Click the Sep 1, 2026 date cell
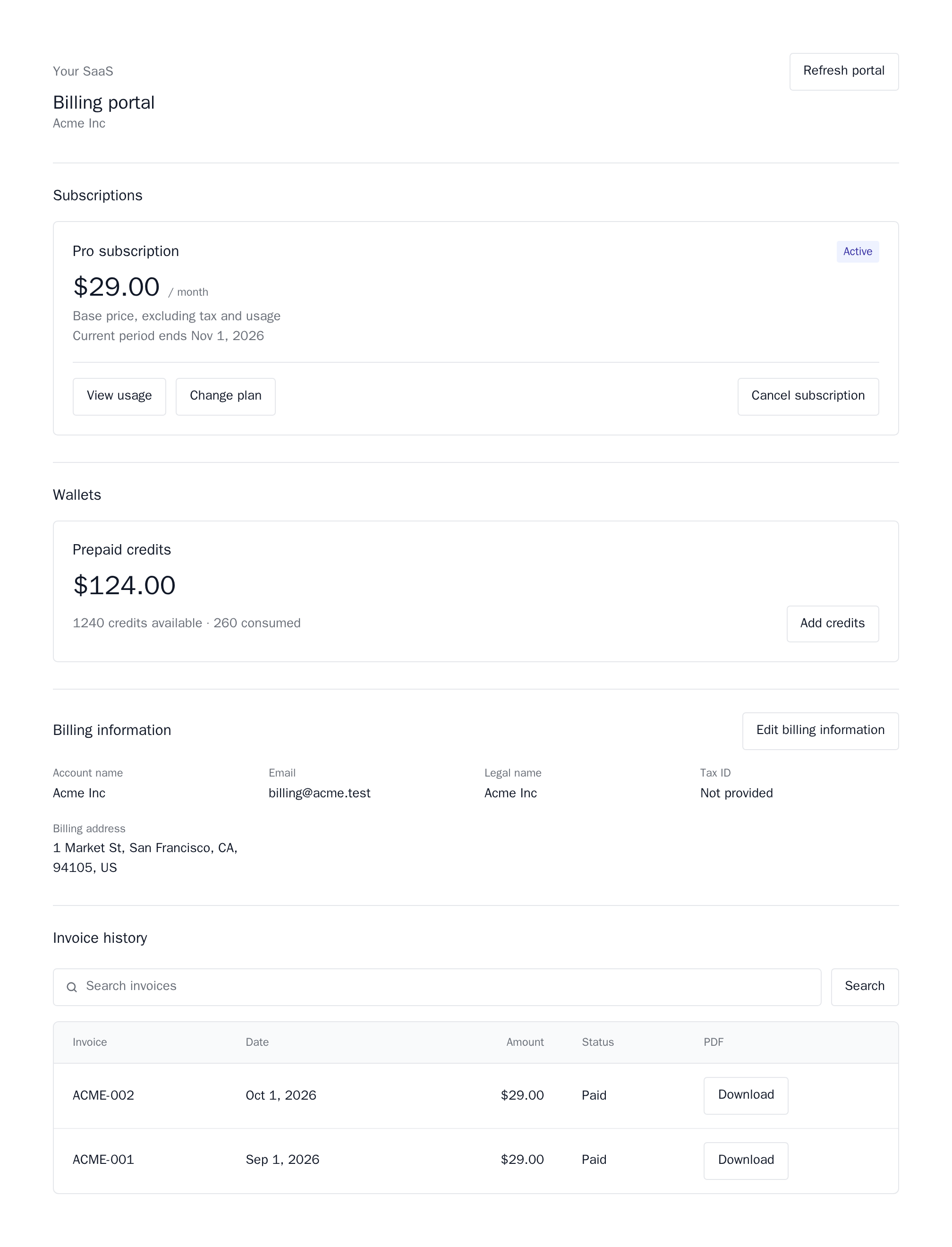This screenshot has height=1247, width=952. tap(282, 1160)
